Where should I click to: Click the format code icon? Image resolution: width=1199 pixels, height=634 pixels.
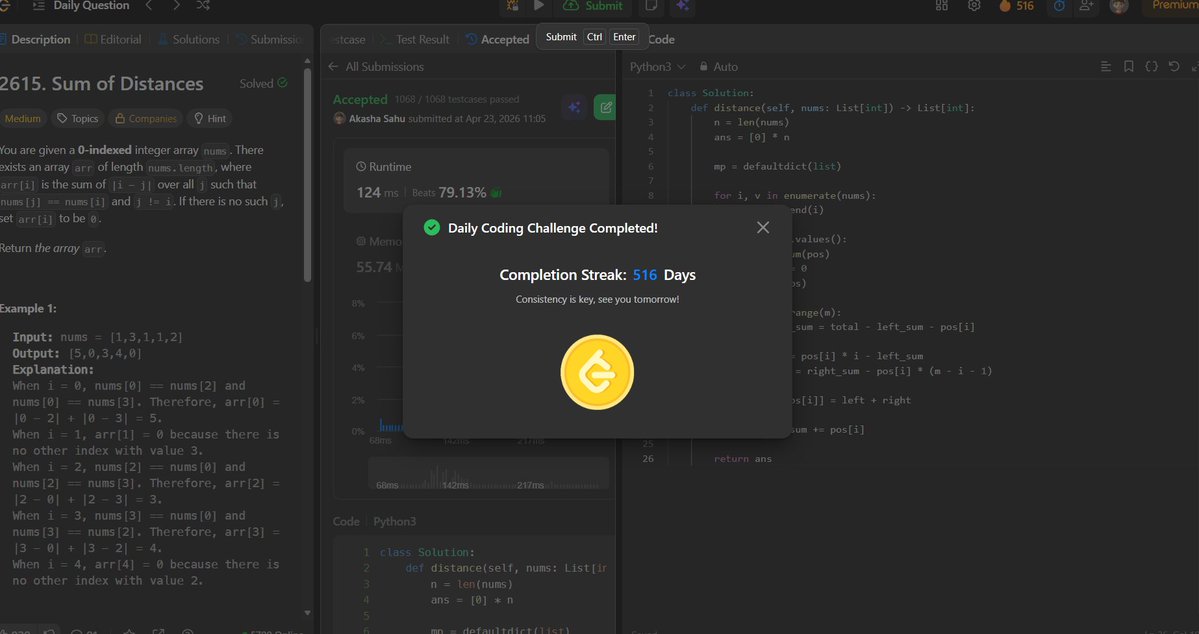pyautogui.click(x=1106, y=67)
